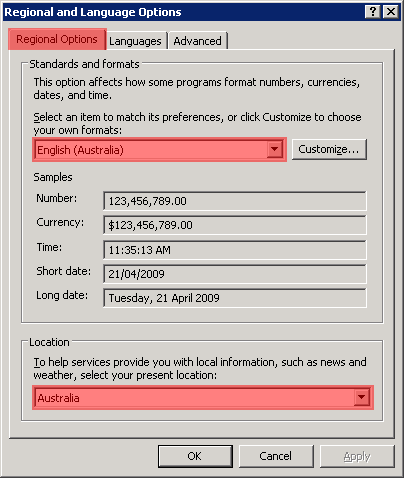Open the Australia location dropdown arrow

362,398
